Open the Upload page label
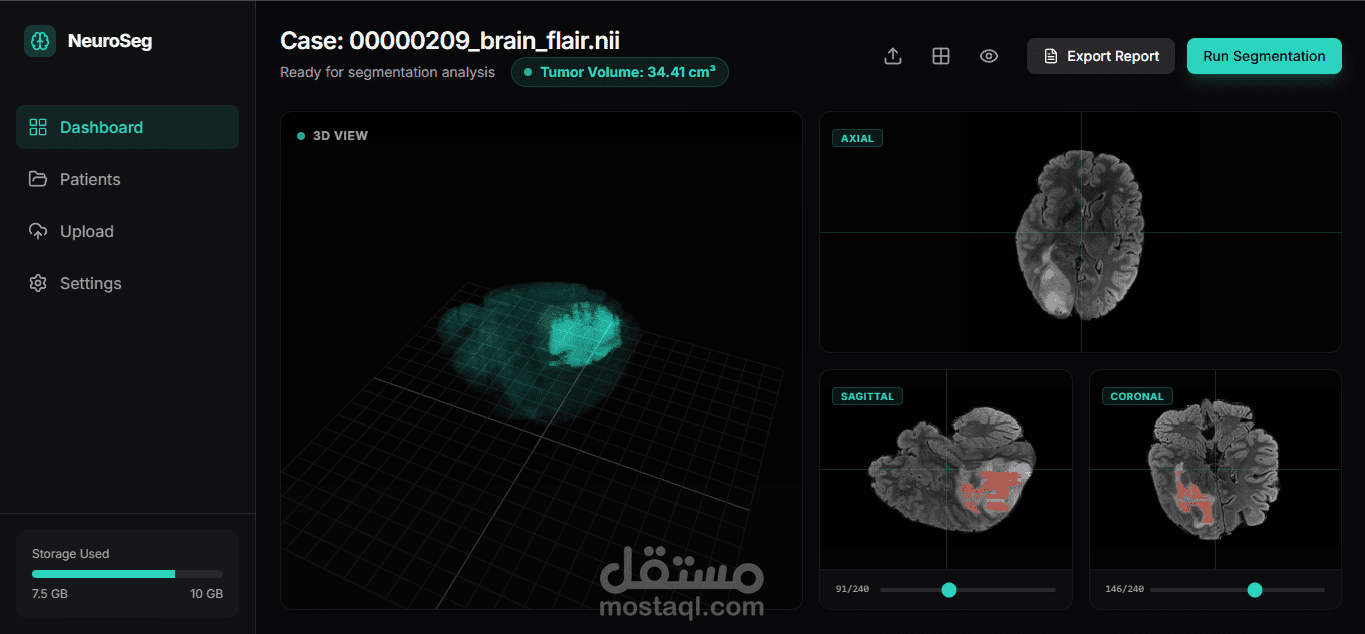Image resolution: width=1365 pixels, height=634 pixels. [87, 231]
